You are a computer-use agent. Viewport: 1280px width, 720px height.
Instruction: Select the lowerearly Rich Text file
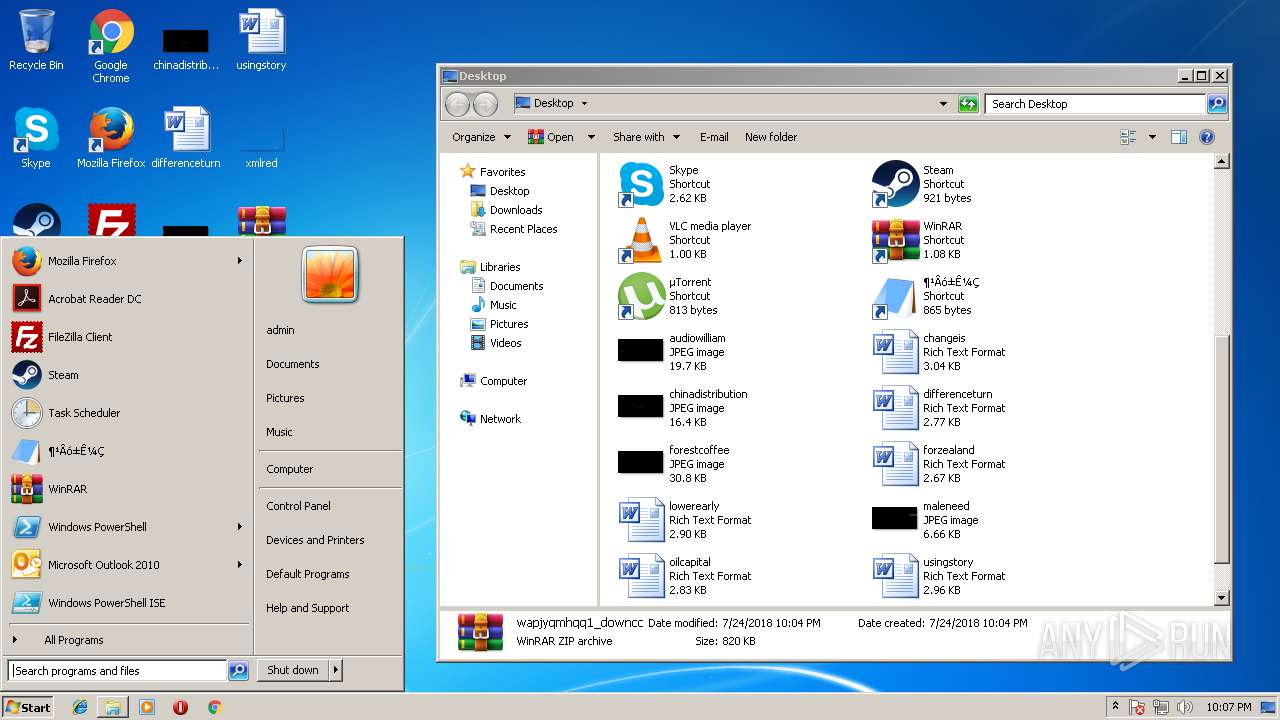coord(686,520)
